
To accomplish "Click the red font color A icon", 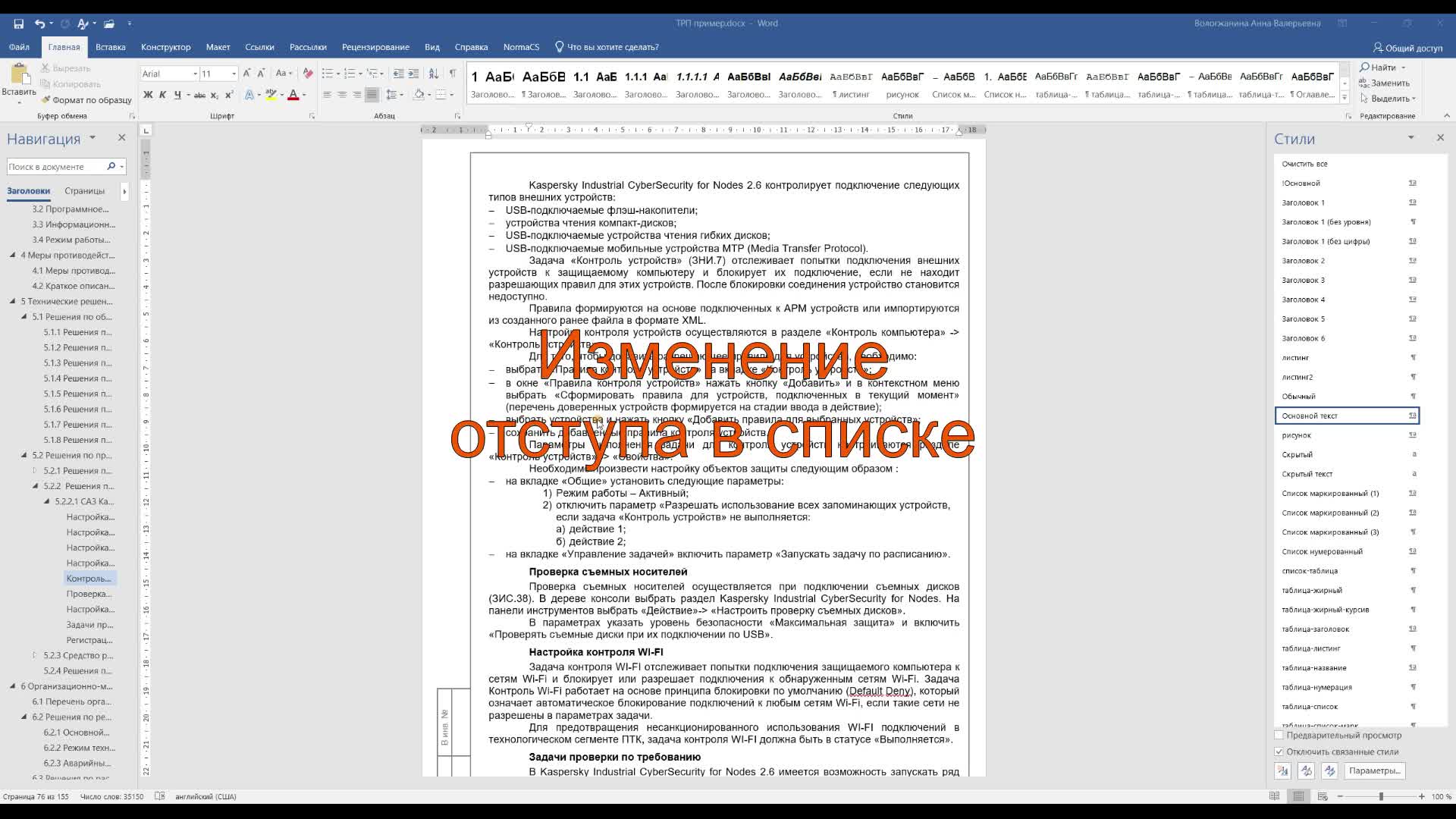I will click(x=293, y=95).
